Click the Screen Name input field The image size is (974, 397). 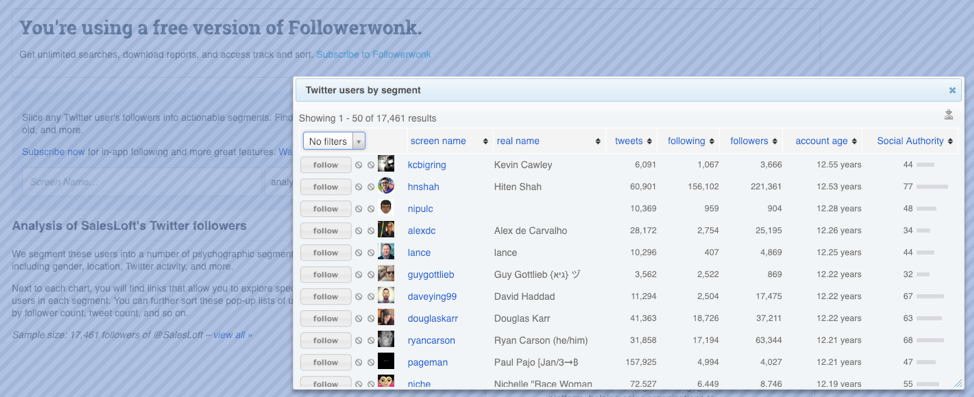click(142, 182)
